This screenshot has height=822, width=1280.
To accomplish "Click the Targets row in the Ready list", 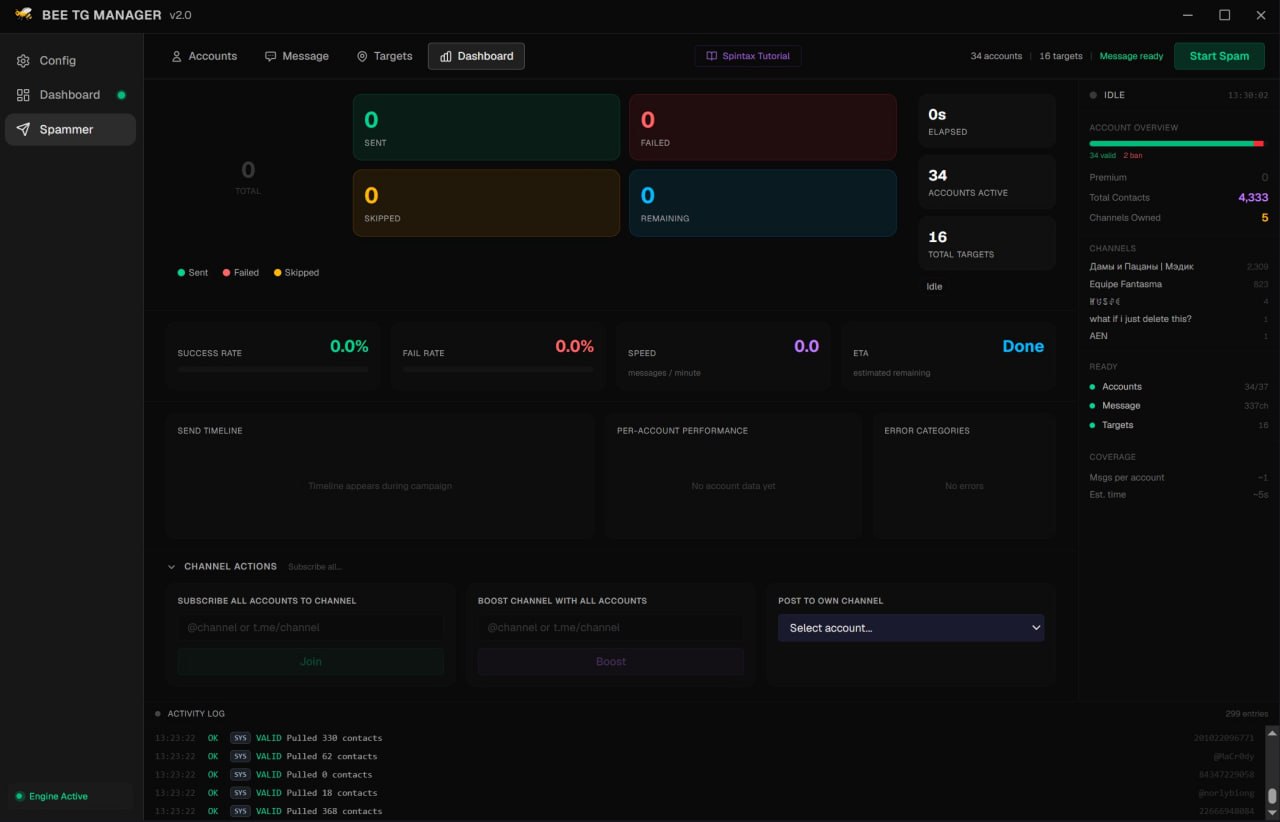I will coord(1179,425).
